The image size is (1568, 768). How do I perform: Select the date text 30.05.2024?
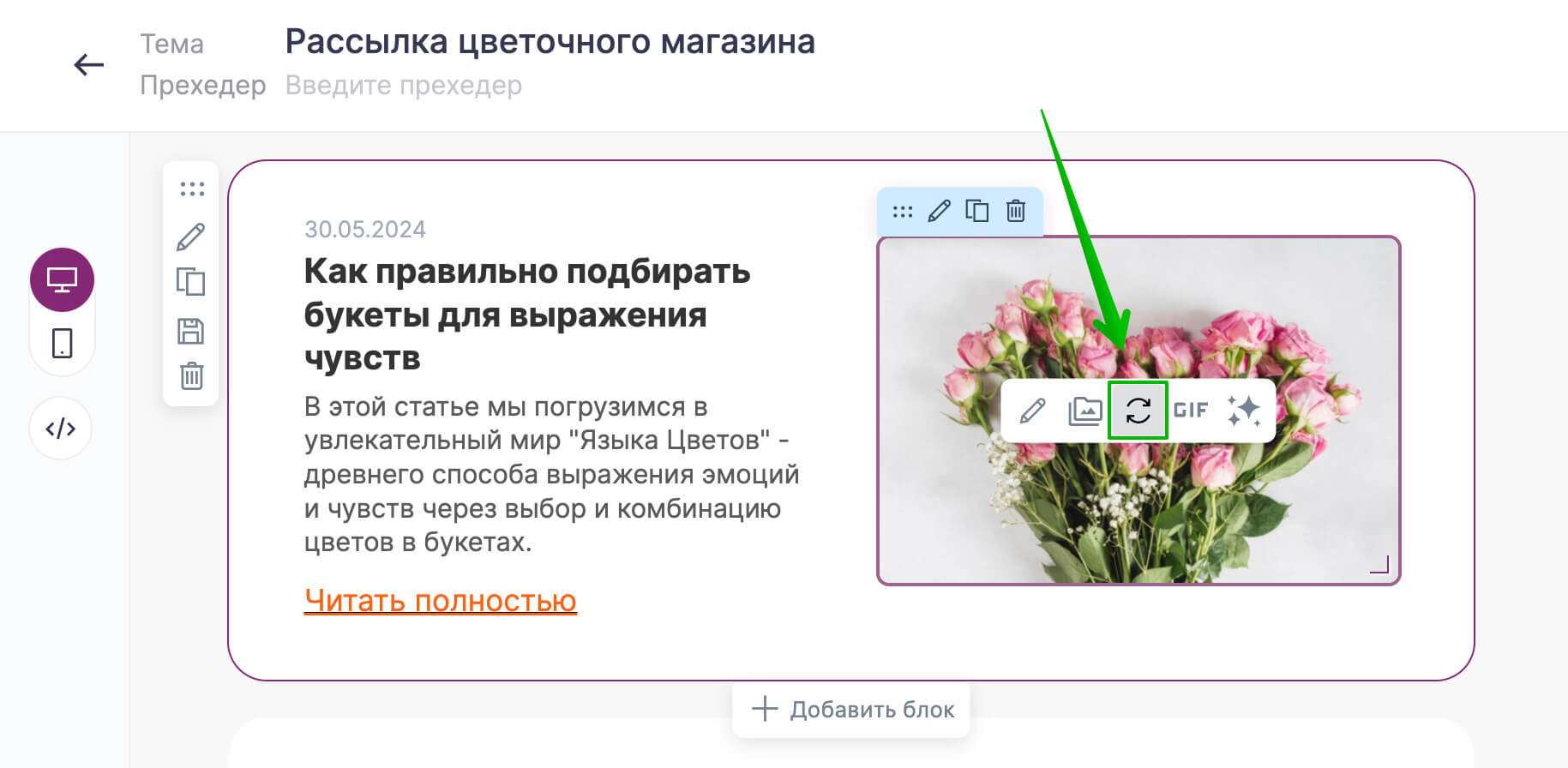365,230
